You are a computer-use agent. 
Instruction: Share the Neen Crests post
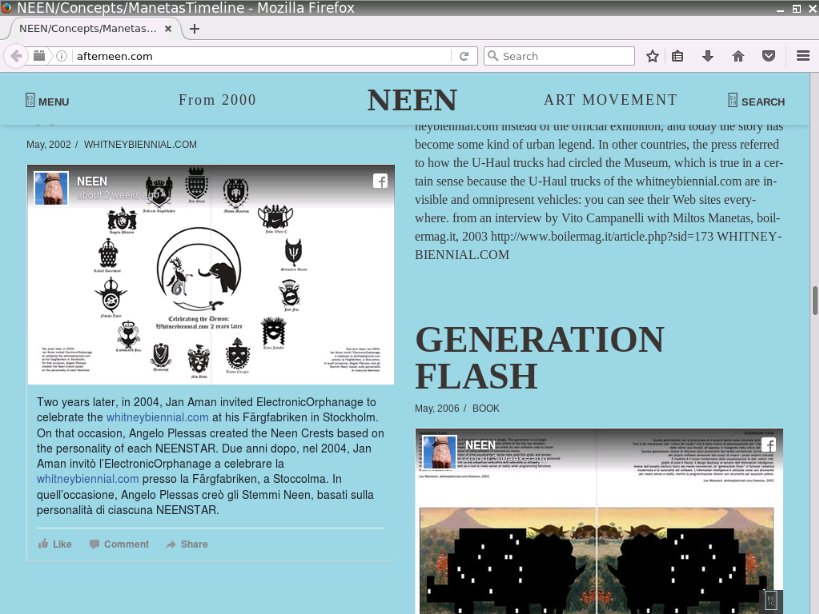coord(187,544)
